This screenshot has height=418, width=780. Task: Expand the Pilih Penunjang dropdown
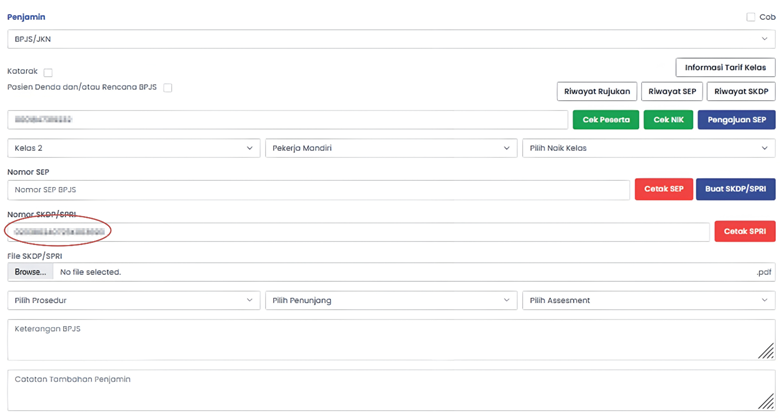click(x=390, y=300)
